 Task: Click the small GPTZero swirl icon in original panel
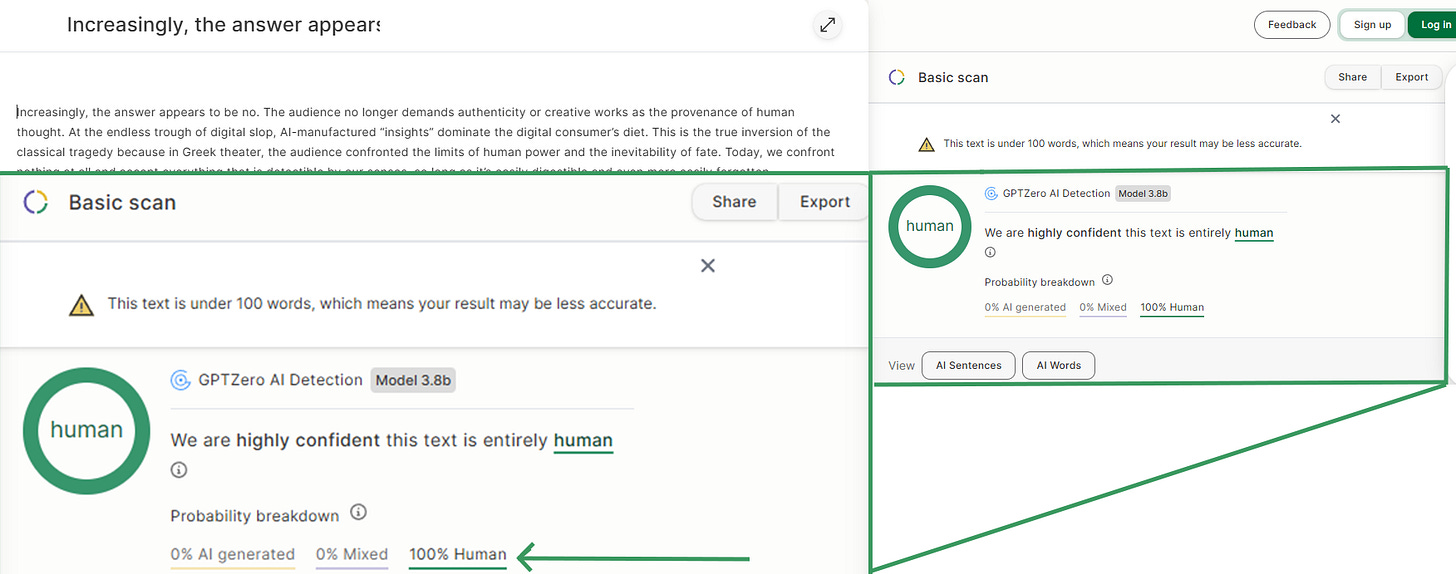[x=991, y=194]
